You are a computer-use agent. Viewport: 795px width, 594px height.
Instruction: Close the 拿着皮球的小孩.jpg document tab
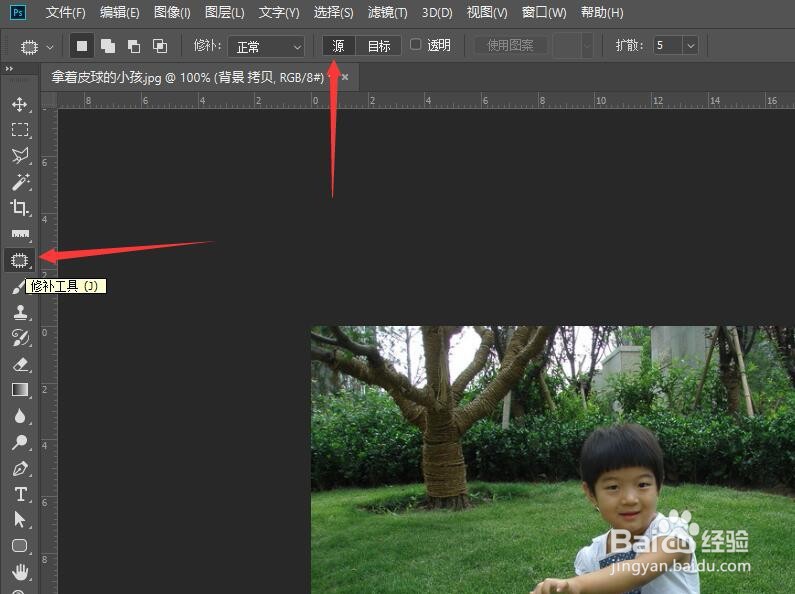(345, 77)
